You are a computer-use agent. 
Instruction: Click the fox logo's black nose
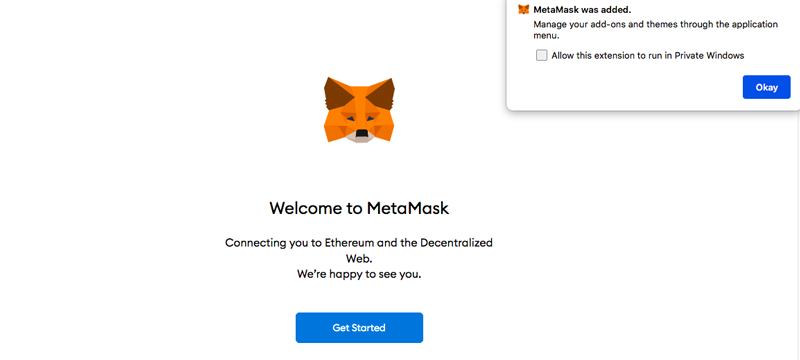[361, 133]
